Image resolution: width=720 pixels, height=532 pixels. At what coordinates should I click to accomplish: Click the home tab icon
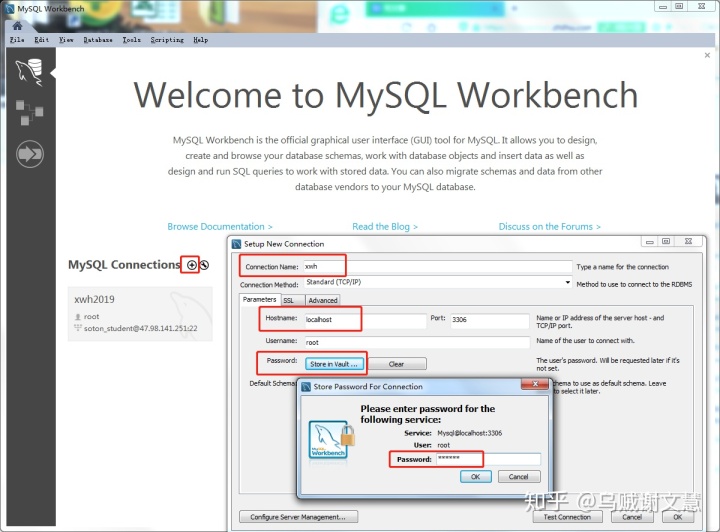17,26
